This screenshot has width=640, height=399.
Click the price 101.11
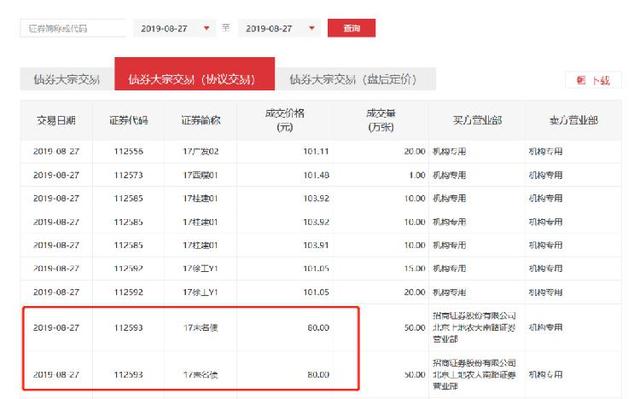point(316,151)
